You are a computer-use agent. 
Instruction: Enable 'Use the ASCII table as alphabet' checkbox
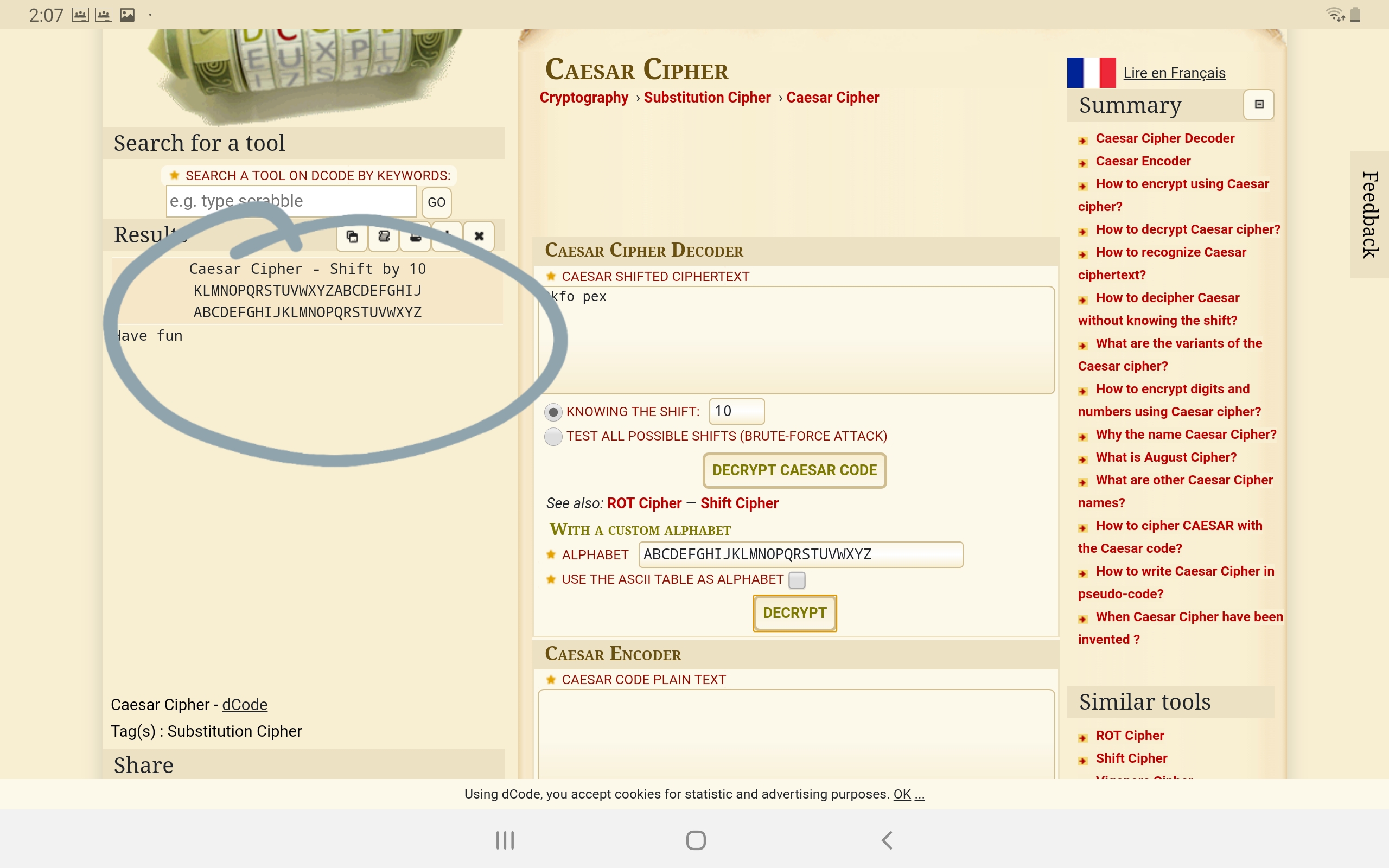tap(797, 580)
